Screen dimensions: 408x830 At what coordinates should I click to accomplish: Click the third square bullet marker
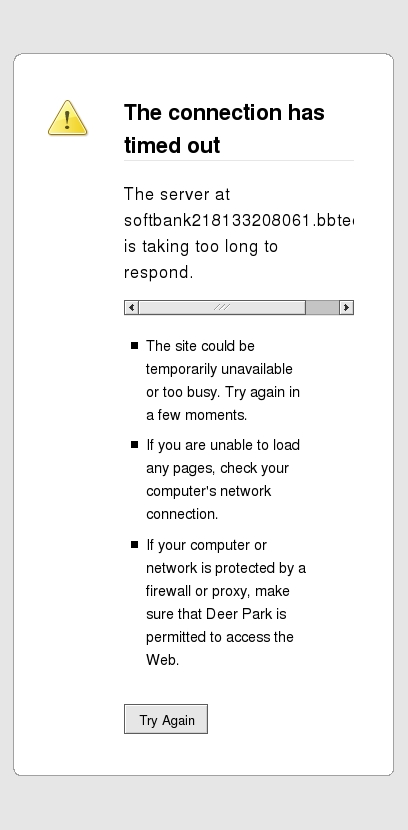click(134, 544)
